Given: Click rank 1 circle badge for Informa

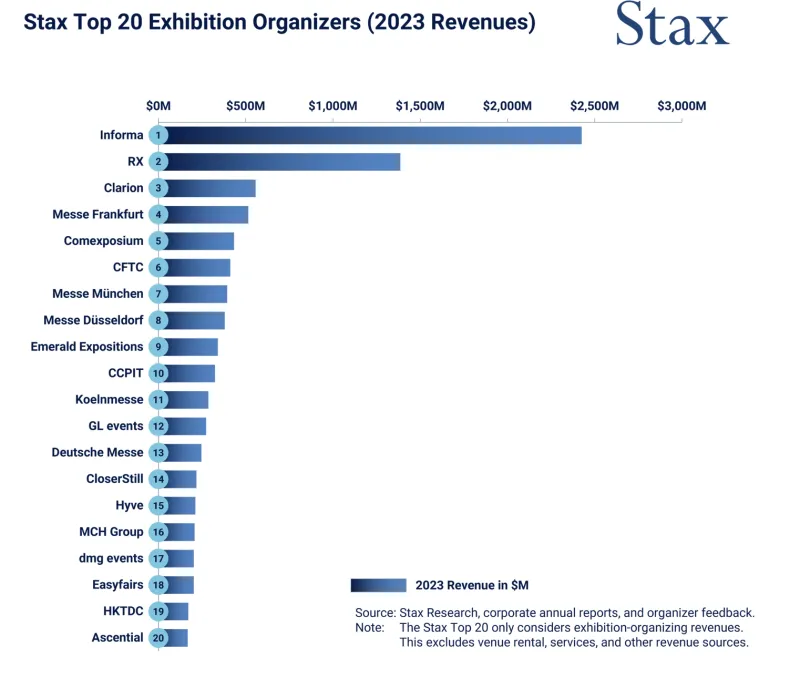Looking at the screenshot, I should point(158,135).
